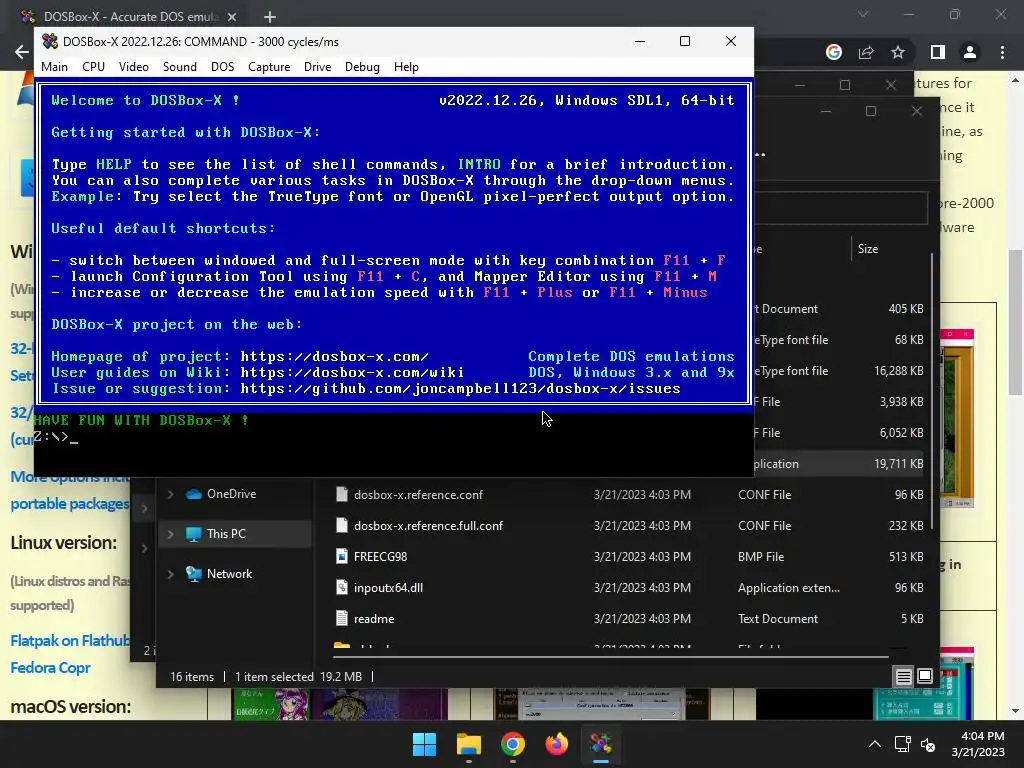Open the Drive menu
This screenshot has height=768, width=1024.
(317, 67)
